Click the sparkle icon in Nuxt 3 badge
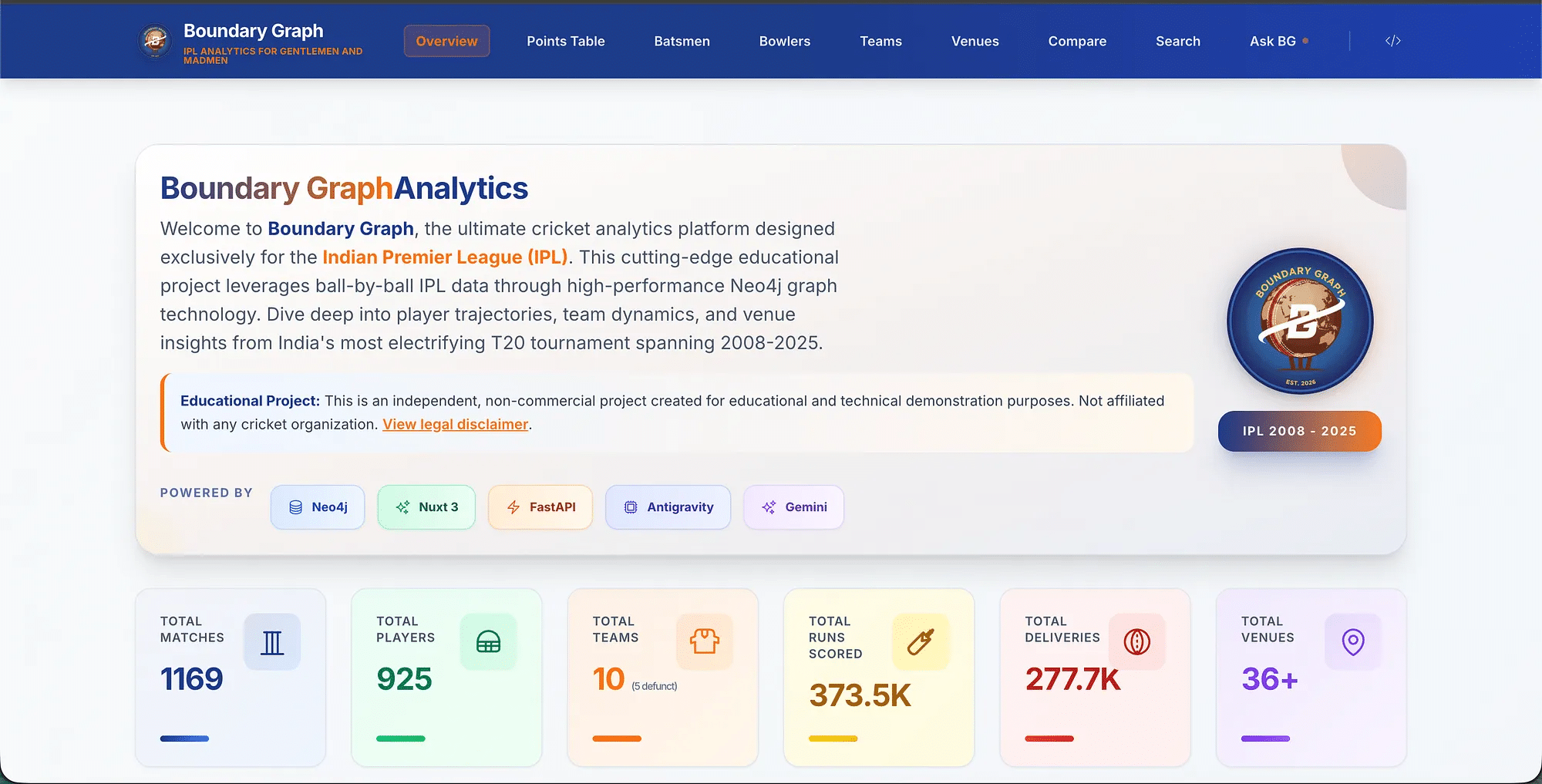 click(x=402, y=507)
